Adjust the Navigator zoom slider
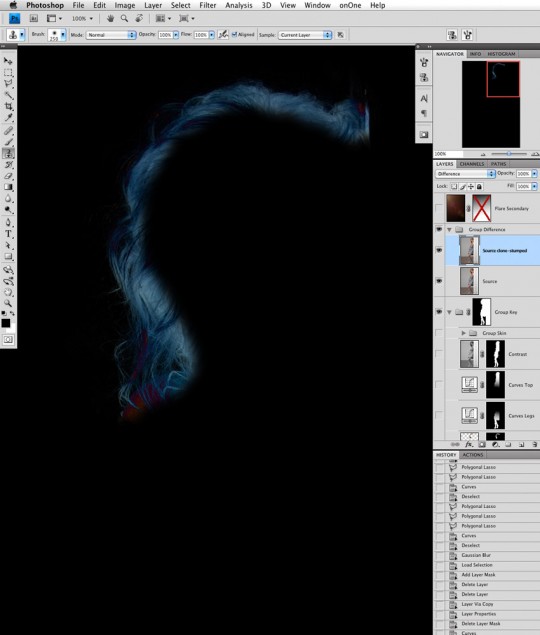Image resolution: width=540 pixels, height=635 pixels. pos(509,154)
